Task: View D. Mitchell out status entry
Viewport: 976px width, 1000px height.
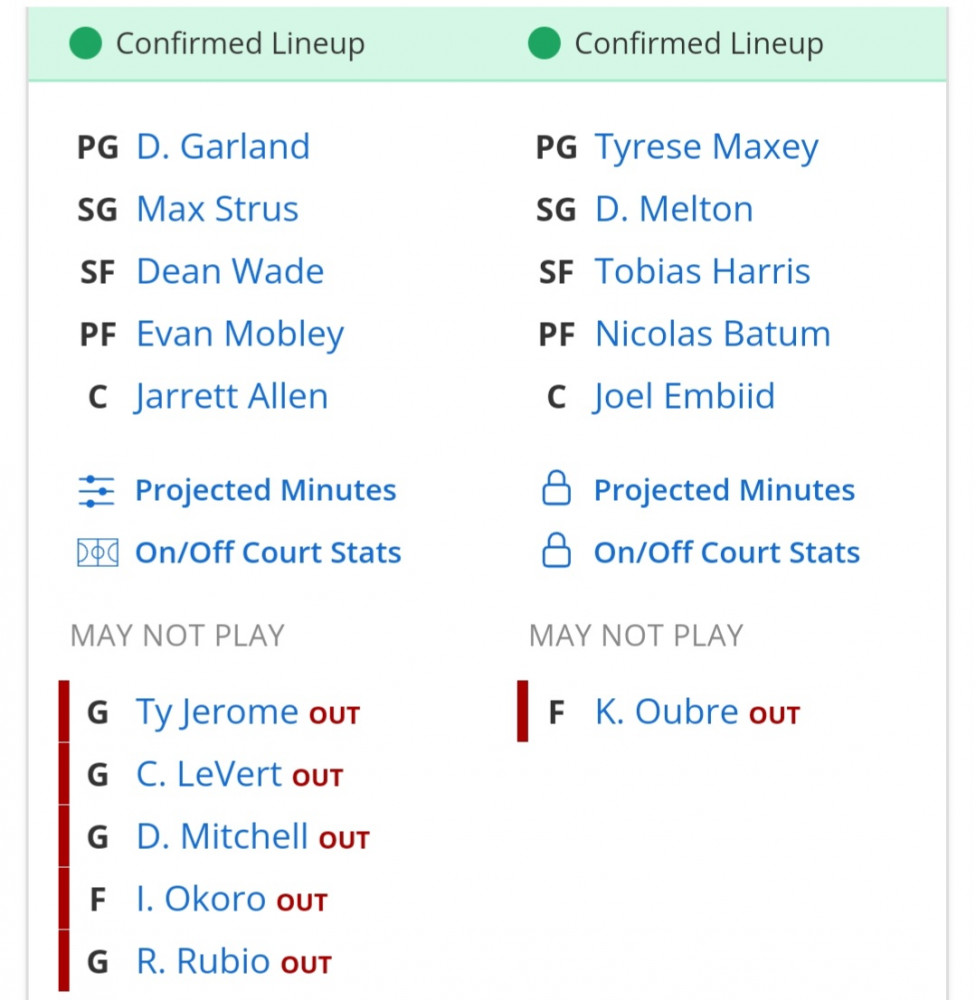Action: click(x=253, y=837)
